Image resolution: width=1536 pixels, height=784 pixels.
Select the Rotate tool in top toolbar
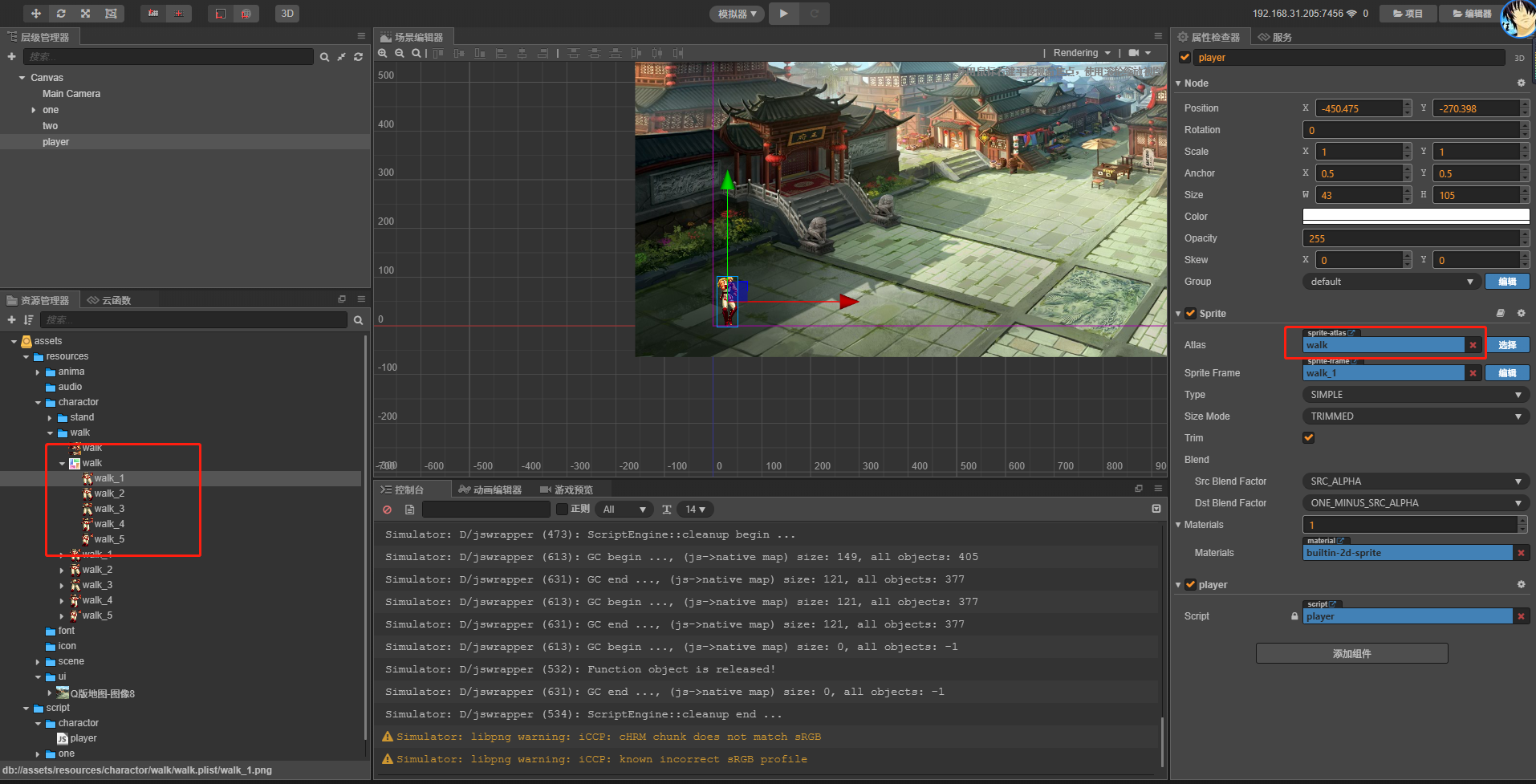tap(61, 14)
